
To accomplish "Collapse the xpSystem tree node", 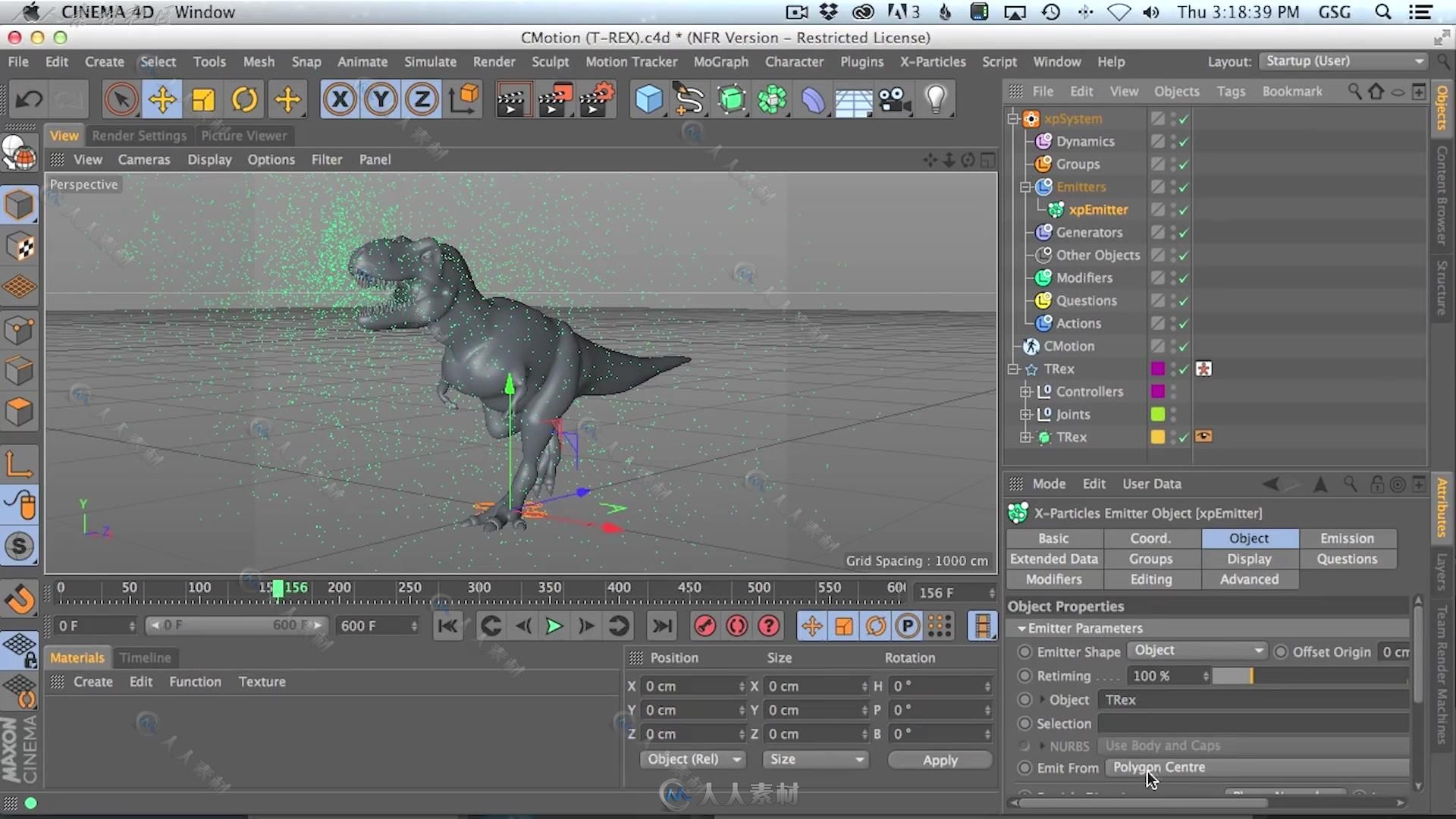I will 1012,118.
